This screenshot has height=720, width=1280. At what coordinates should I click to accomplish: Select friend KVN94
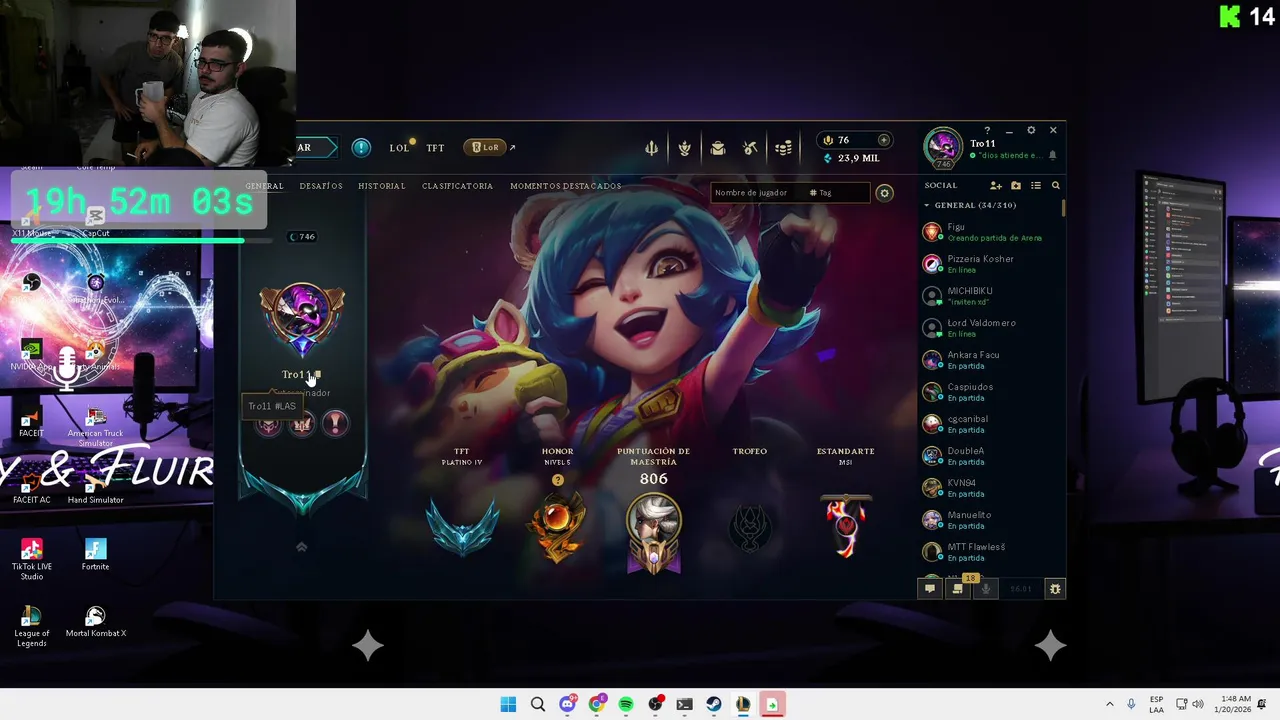[x=990, y=488]
